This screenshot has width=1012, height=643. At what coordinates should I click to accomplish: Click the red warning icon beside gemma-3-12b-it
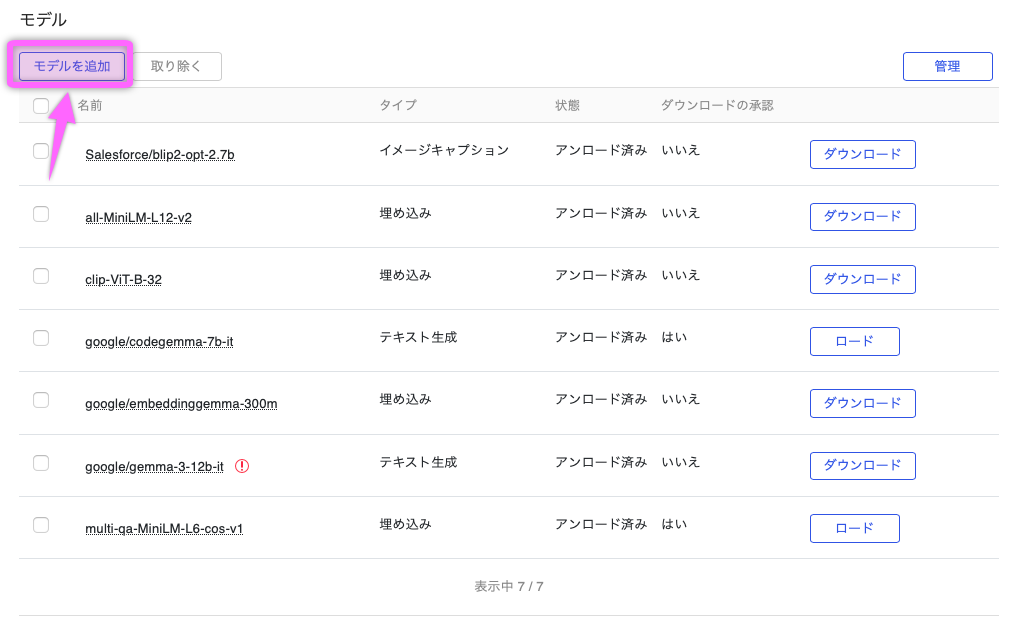point(242,466)
